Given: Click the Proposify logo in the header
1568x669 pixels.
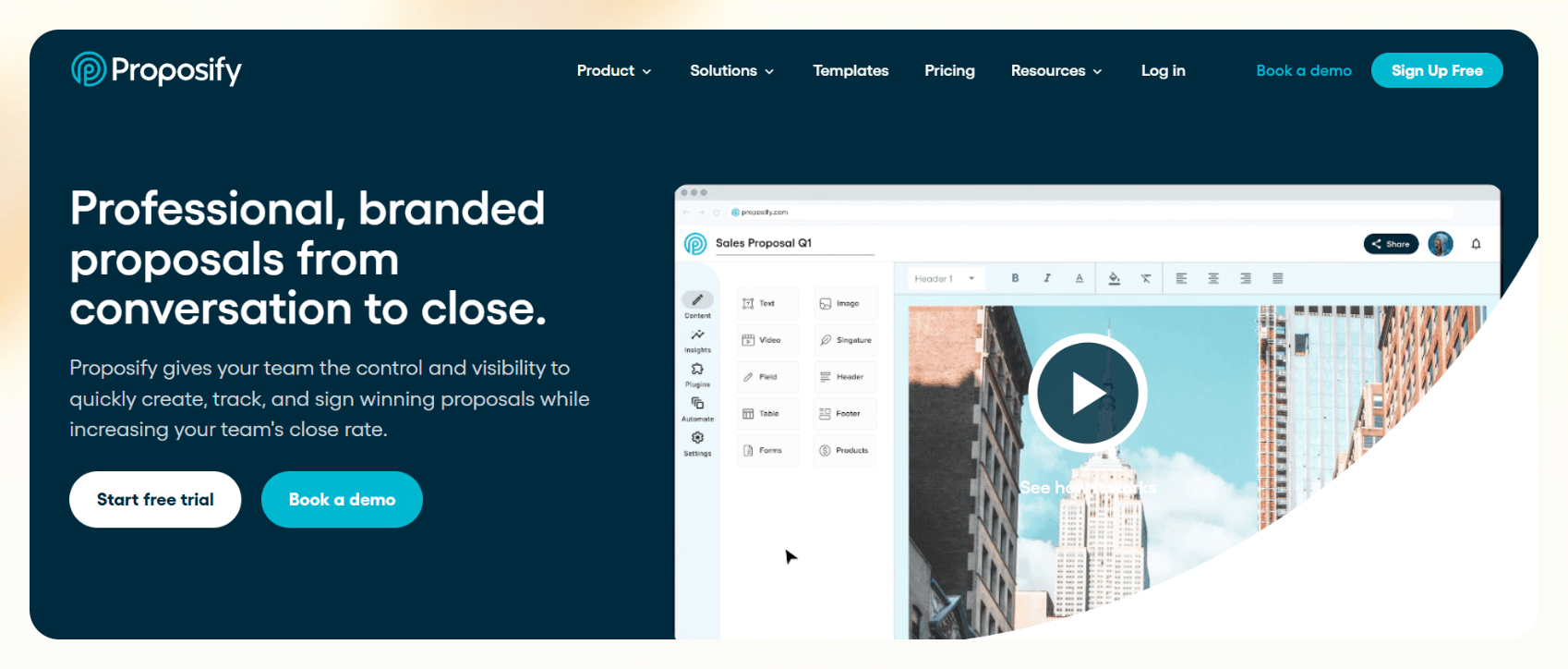Looking at the screenshot, I should (x=156, y=69).
